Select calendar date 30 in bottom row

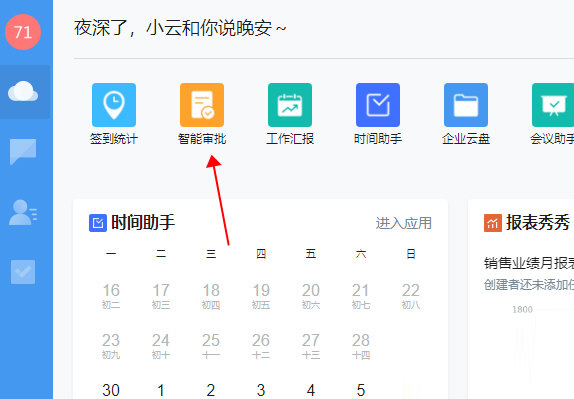pos(111,390)
